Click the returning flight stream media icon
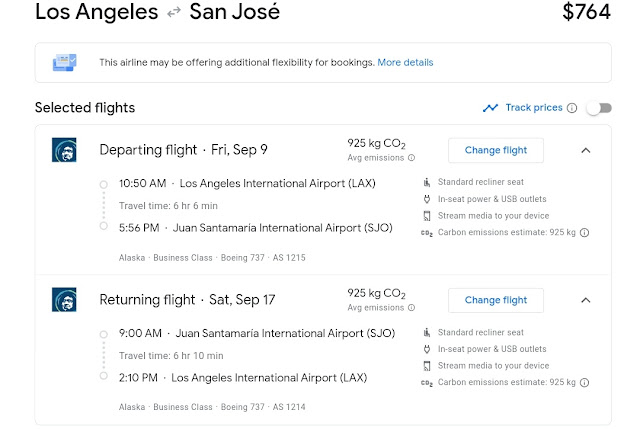This screenshot has height=429, width=640. click(x=427, y=365)
